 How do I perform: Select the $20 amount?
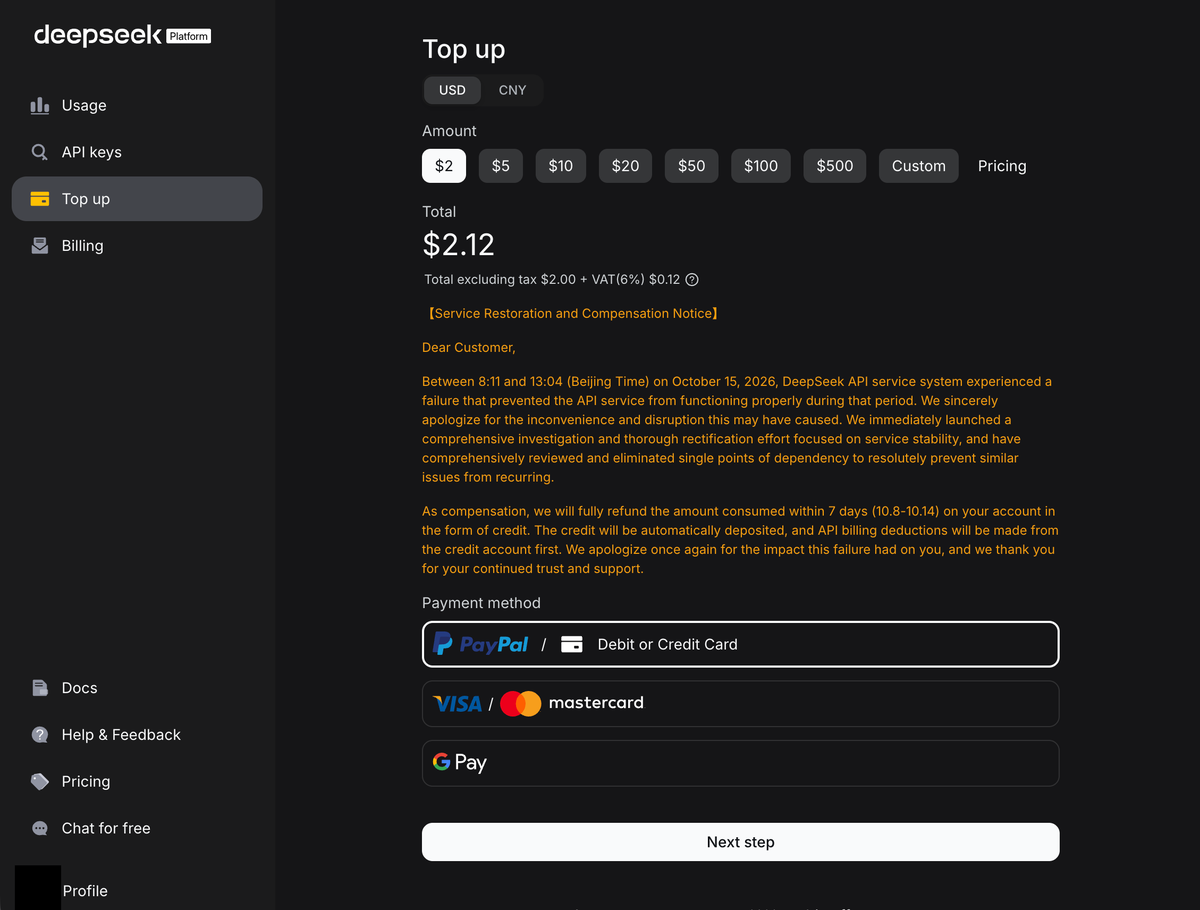tap(626, 166)
